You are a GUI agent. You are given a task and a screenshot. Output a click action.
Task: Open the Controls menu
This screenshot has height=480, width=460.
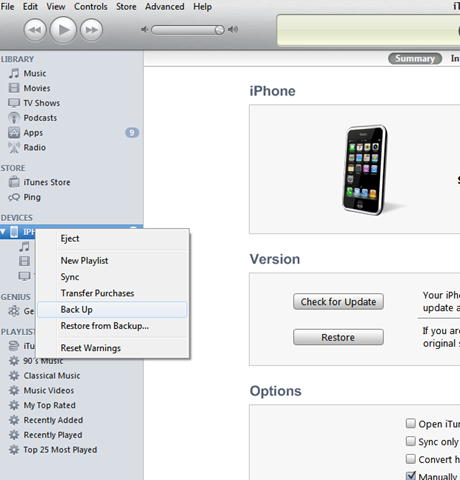(x=91, y=7)
